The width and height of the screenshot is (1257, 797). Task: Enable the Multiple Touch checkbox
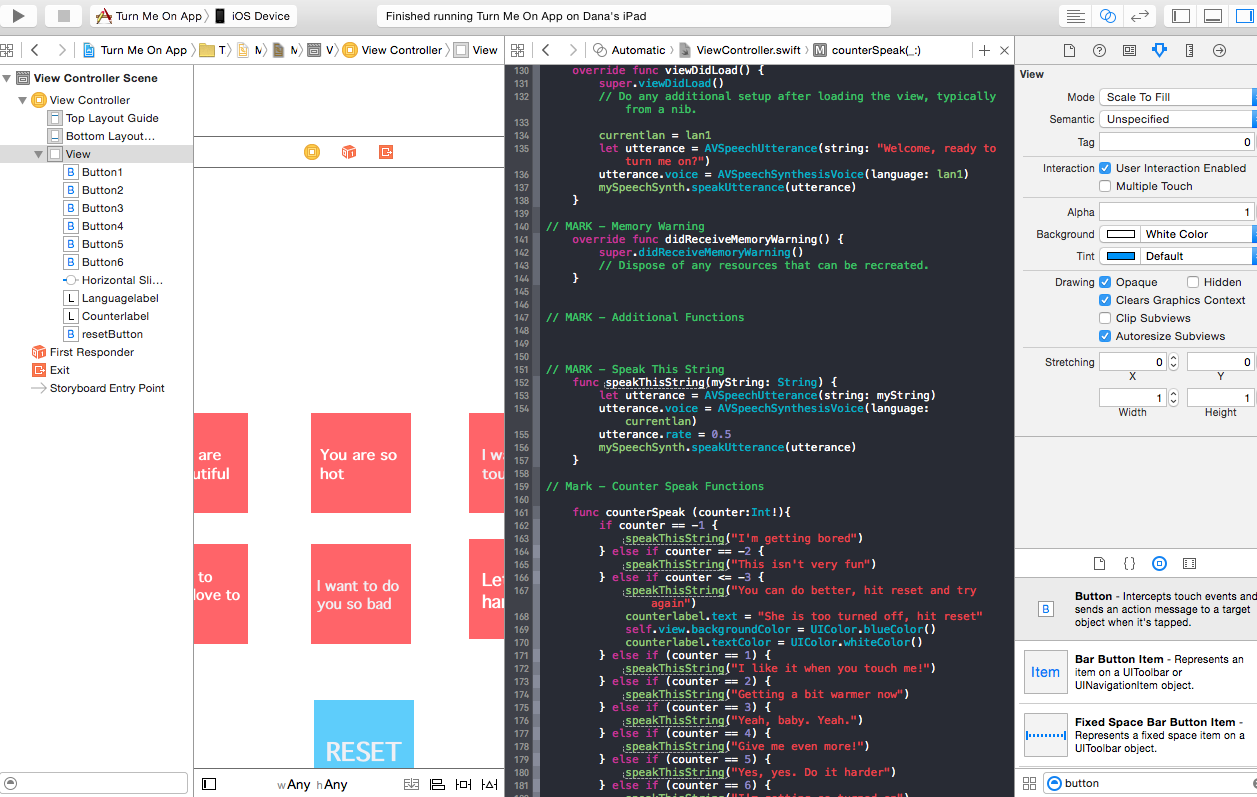tap(1105, 186)
